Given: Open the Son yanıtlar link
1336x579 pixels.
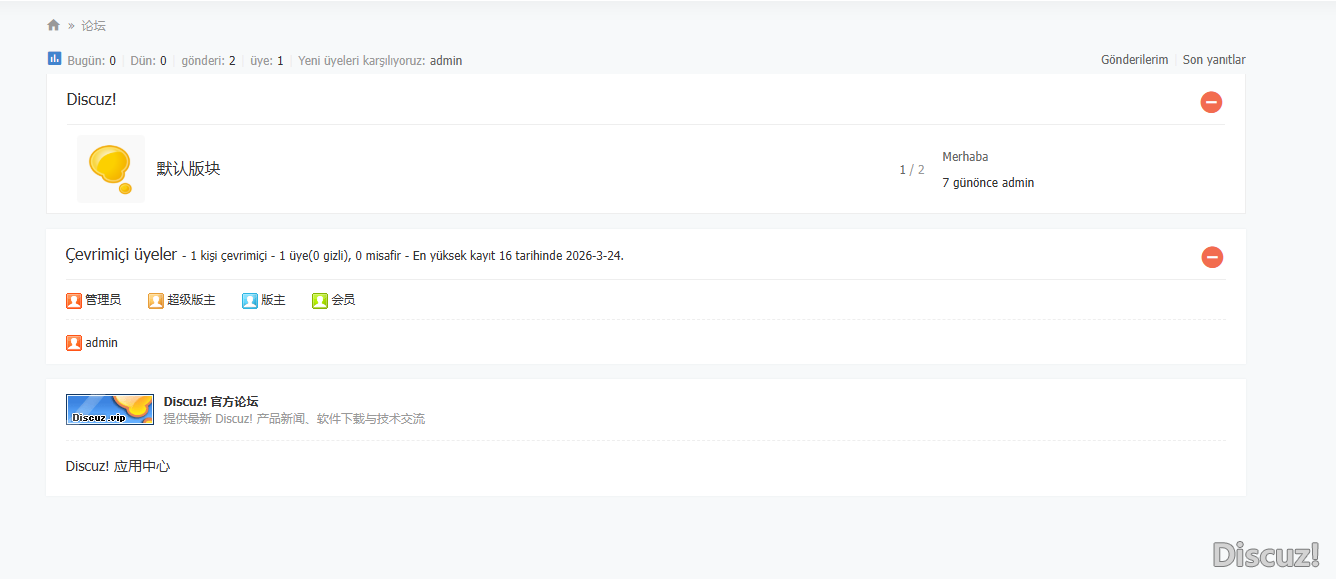Looking at the screenshot, I should (1214, 60).
